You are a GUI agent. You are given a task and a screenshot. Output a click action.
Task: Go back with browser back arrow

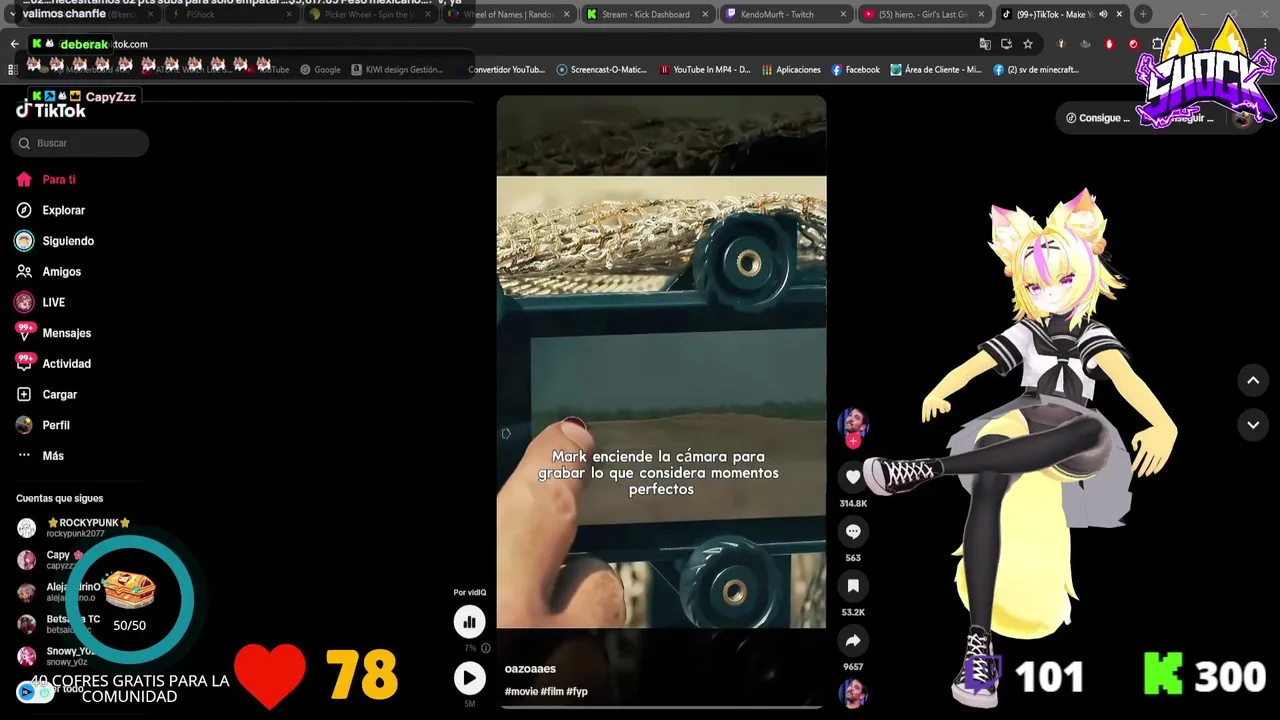[14, 44]
